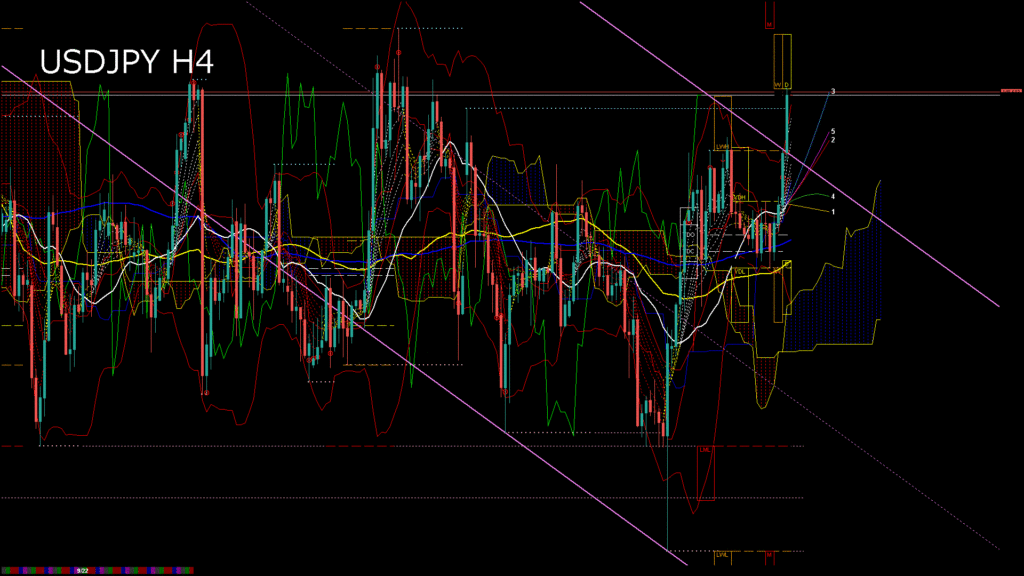Select projection line end labeled 4
Viewport: 1024px width, 576px height.
coord(833,197)
